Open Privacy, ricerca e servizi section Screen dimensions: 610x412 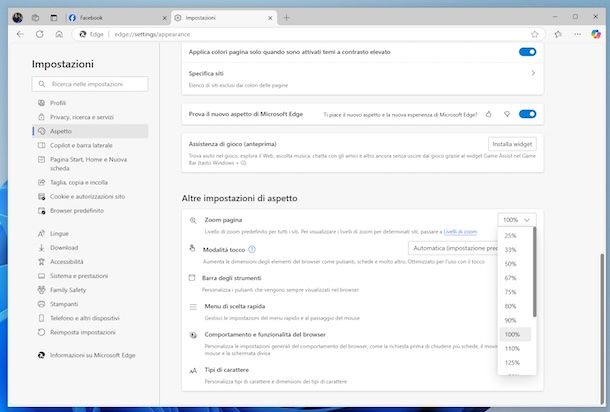pos(90,117)
